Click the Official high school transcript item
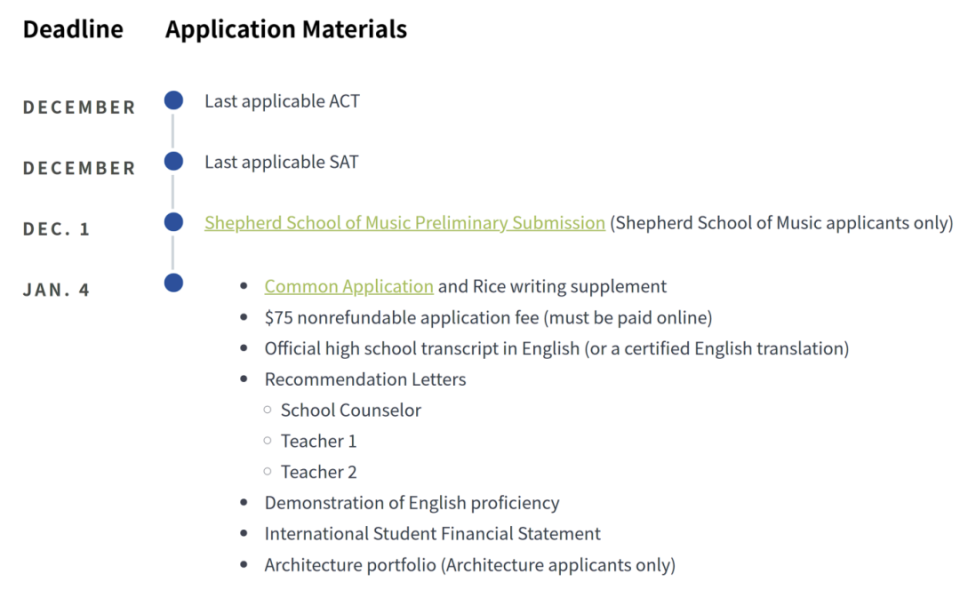 (x=556, y=349)
